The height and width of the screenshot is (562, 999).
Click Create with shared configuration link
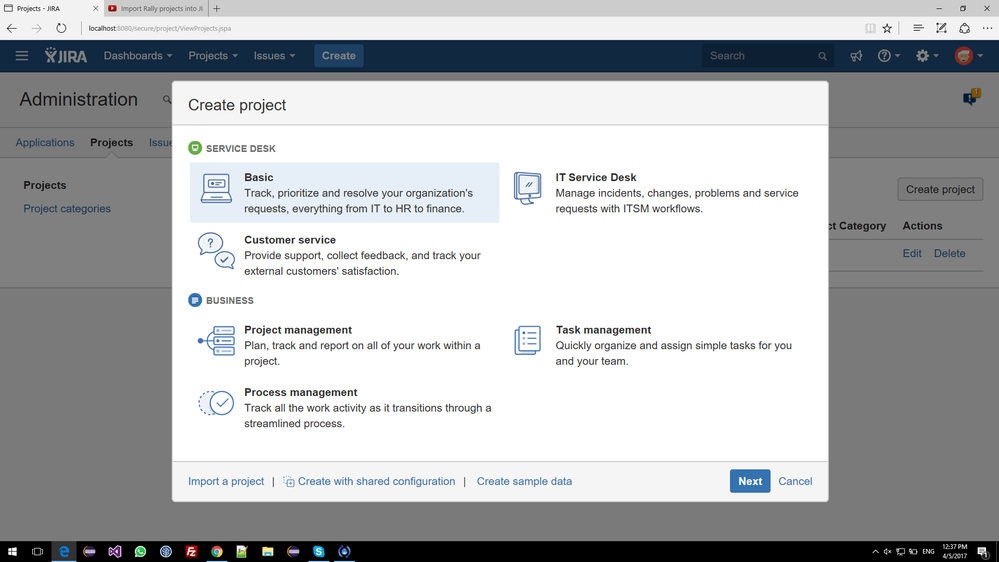[x=376, y=482]
